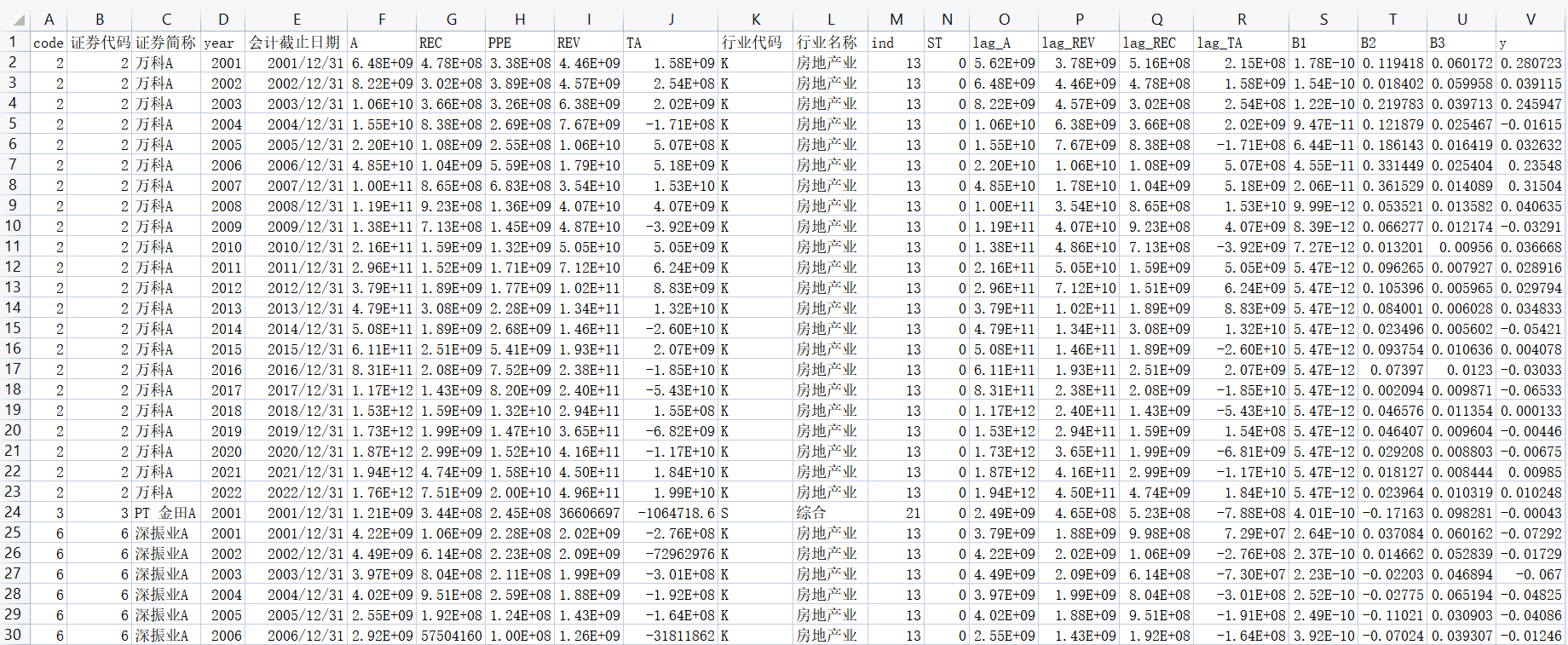This screenshot has width=1568, height=645.
Task: Click the 'B2' header cell
Action: pyautogui.click(x=1392, y=43)
